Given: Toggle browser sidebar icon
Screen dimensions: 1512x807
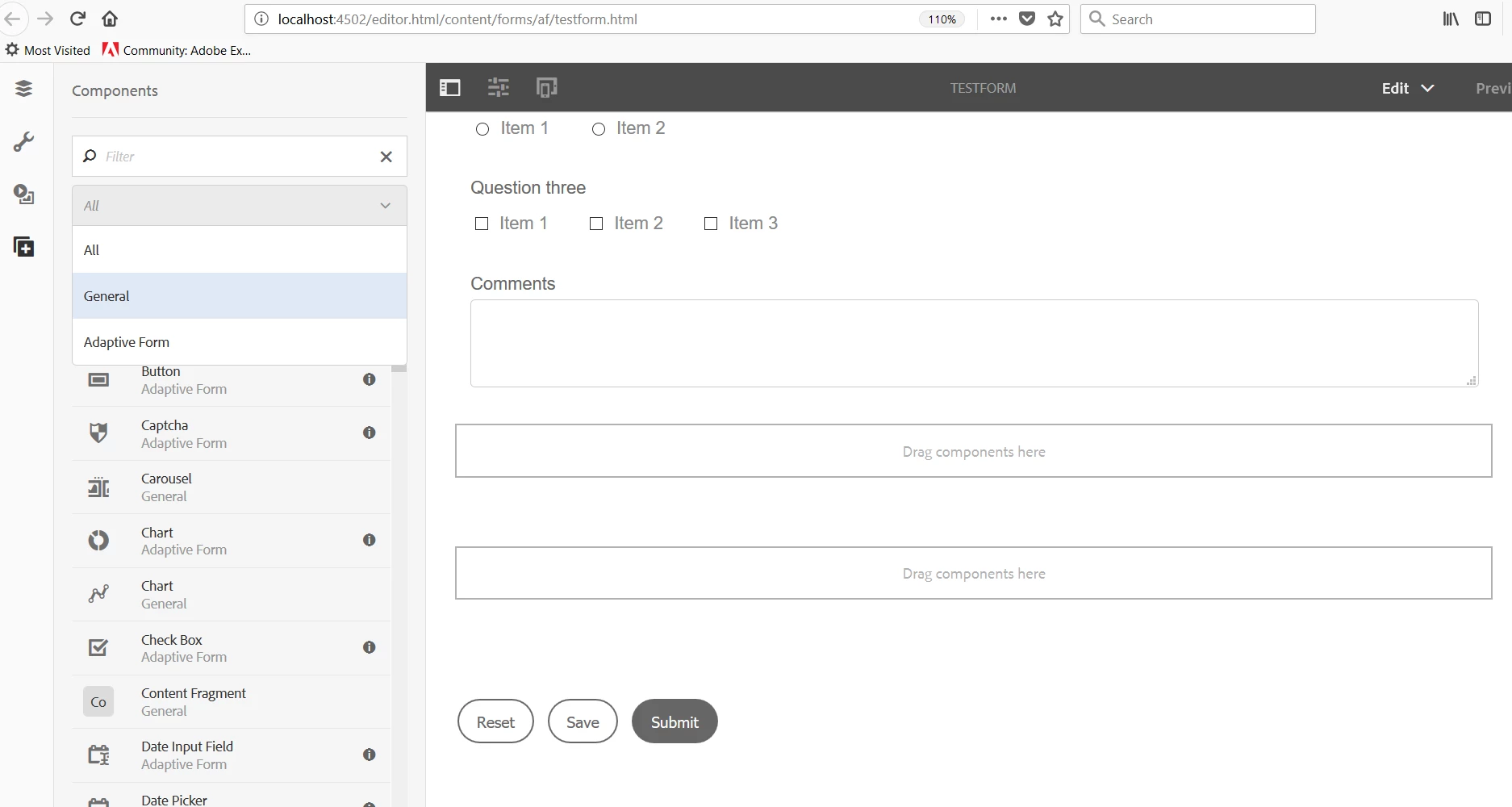Looking at the screenshot, I should click(1483, 19).
